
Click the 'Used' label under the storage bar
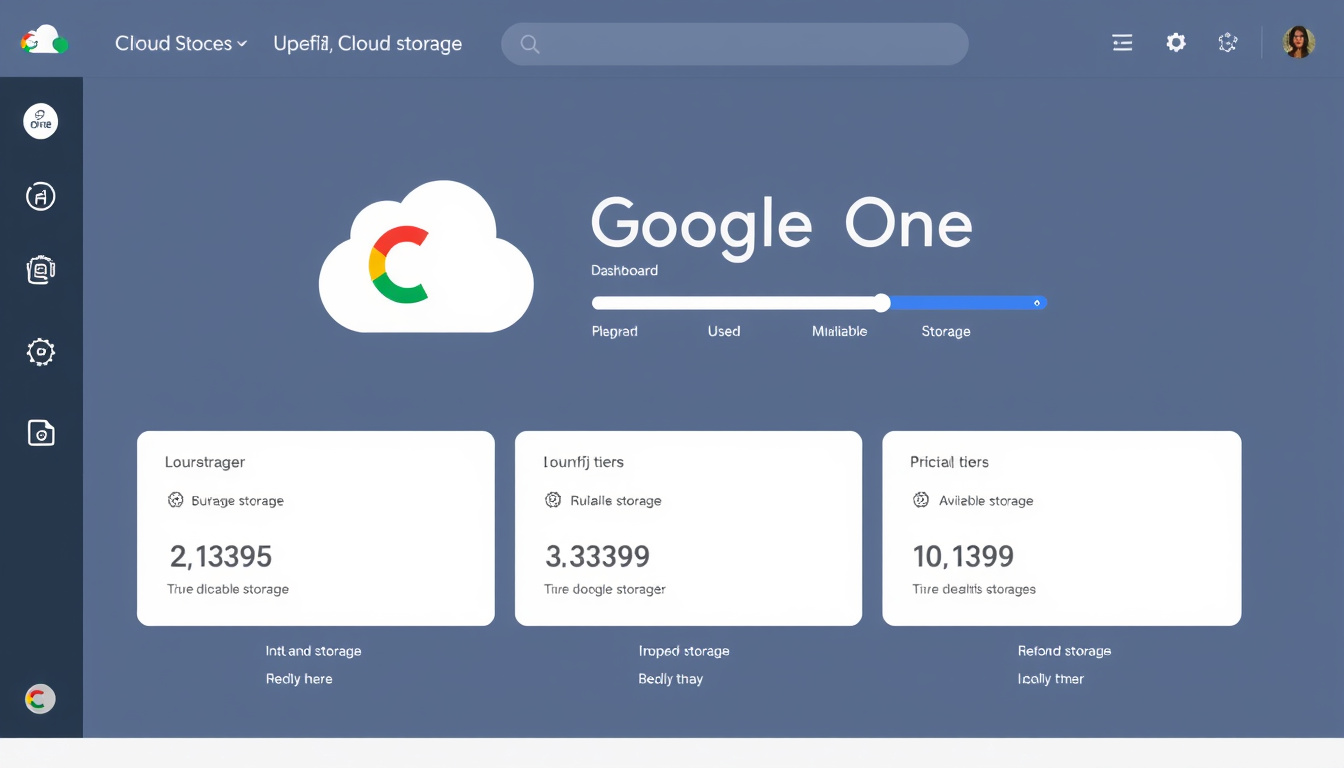click(x=724, y=331)
